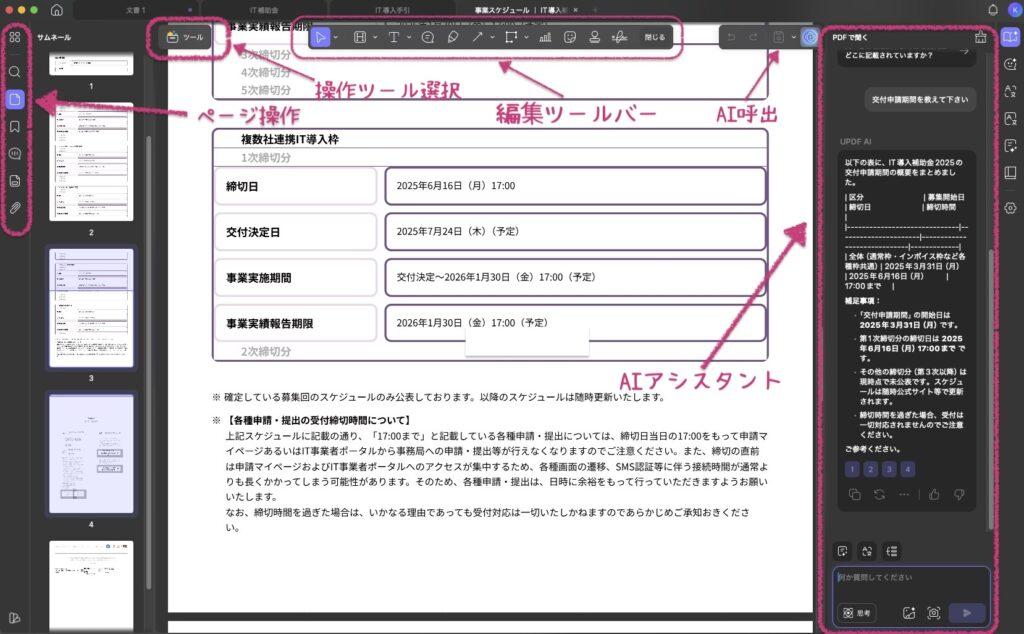The height and width of the screenshot is (634, 1024).
Task: Select the pencil drawing tool
Action: coord(453,37)
